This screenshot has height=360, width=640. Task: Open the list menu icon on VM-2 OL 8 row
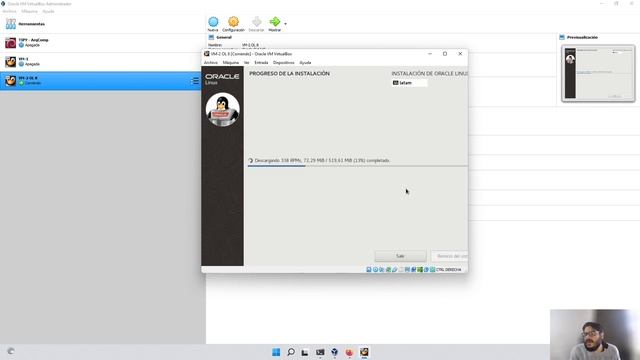pyautogui.click(x=195, y=81)
